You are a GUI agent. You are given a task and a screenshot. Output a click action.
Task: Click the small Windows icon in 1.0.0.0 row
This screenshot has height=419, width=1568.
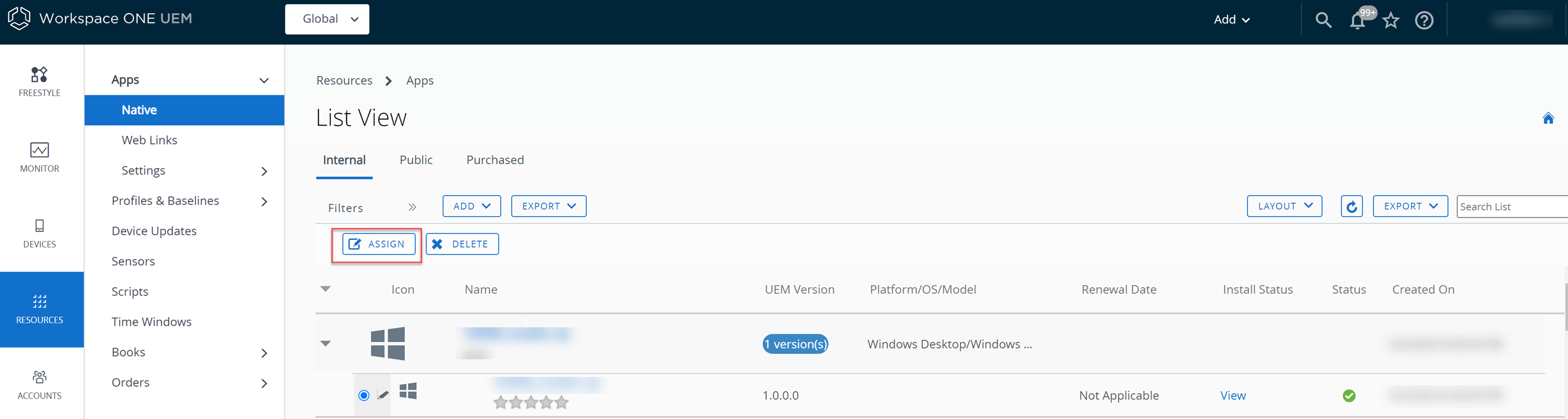tap(408, 391)
